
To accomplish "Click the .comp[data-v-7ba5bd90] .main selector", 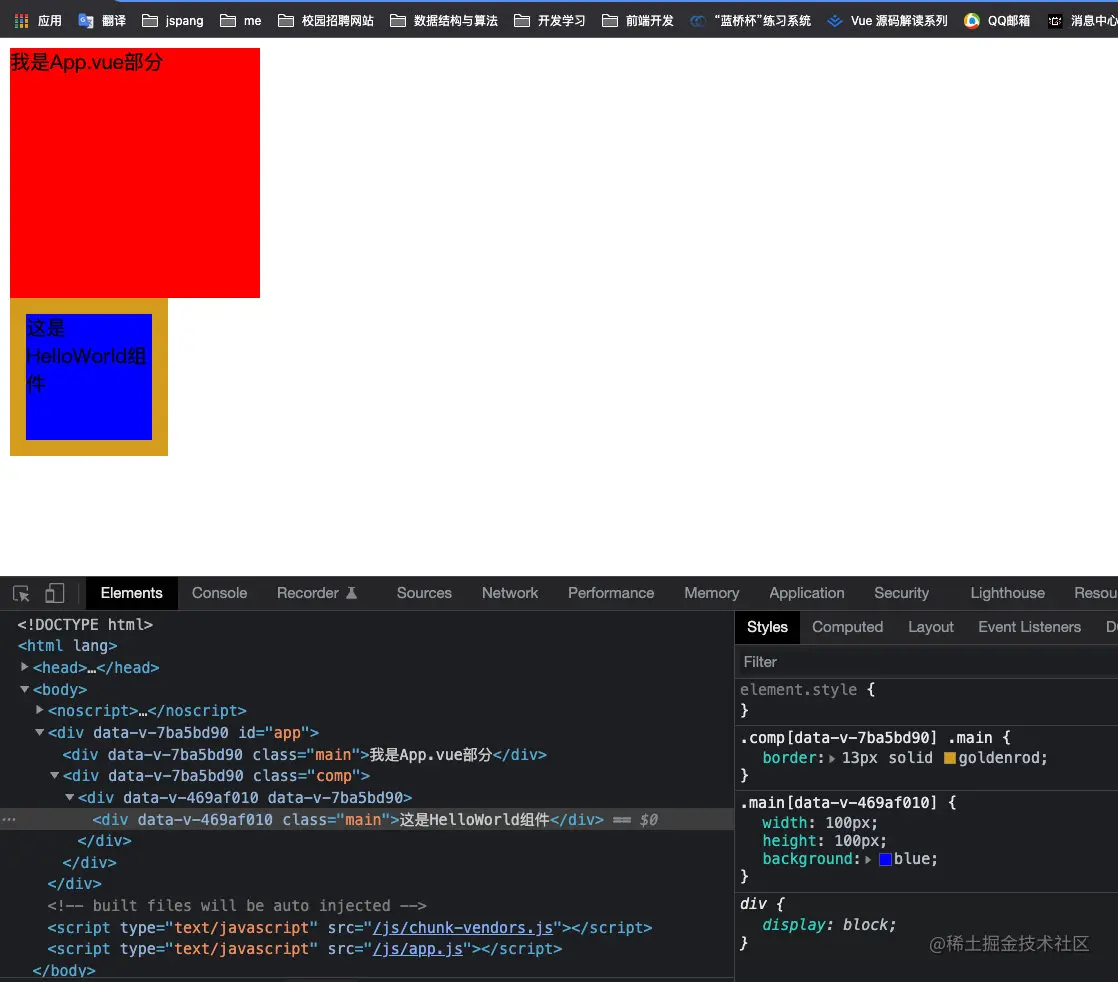I will click(x=866, y=737).
